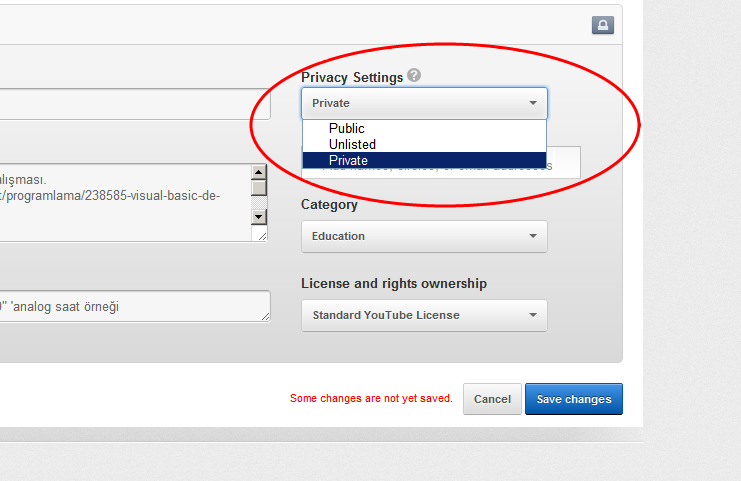Click the padlock icon at top right
The width and height of the screenshot is (741, 481).
(602, 25)
